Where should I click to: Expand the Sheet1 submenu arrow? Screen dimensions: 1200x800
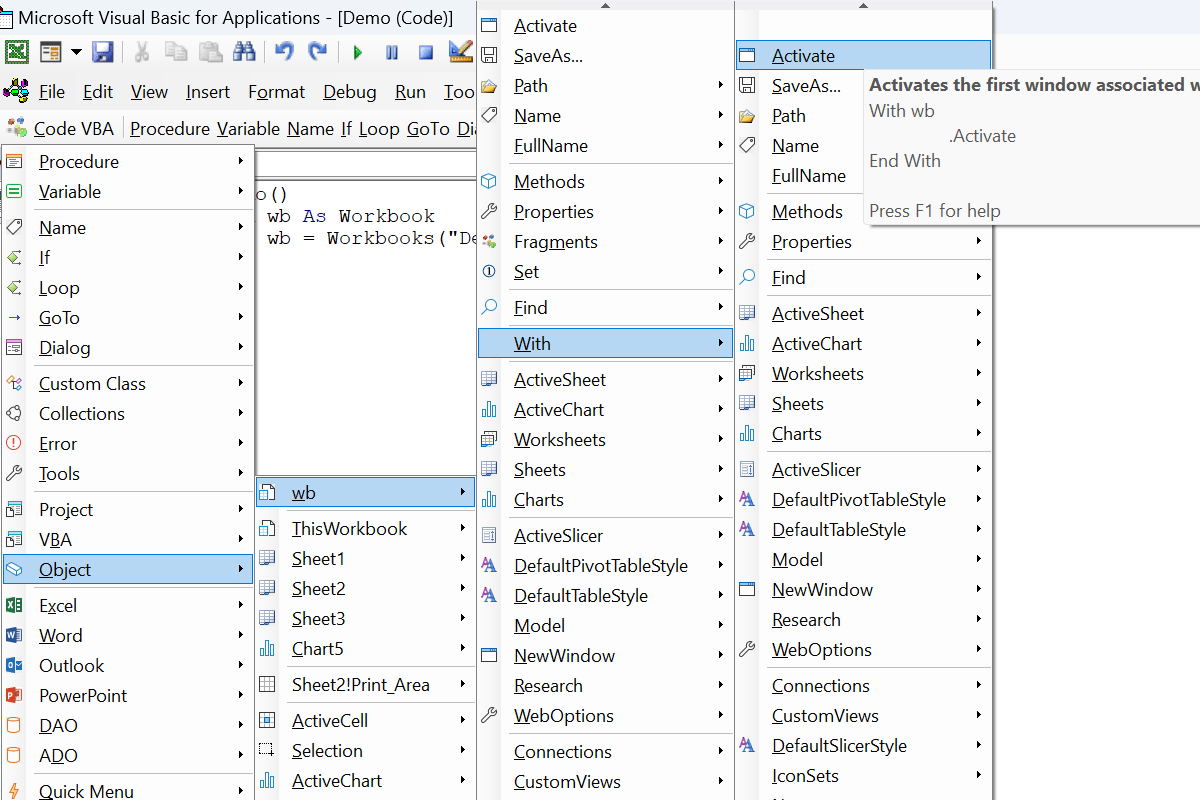tap(463, 558)
